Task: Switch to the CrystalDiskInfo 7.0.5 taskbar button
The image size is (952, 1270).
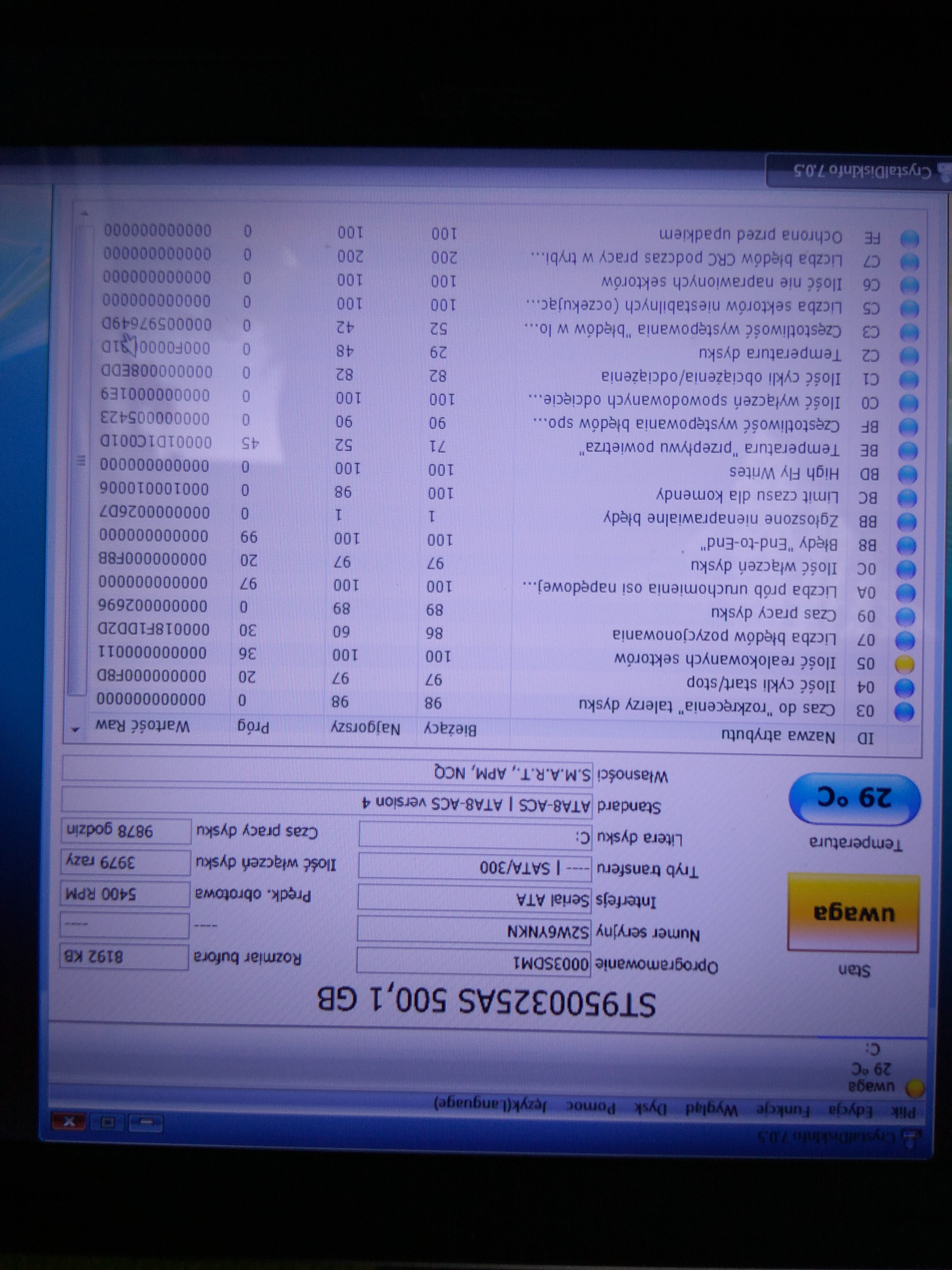Action: 859,171
